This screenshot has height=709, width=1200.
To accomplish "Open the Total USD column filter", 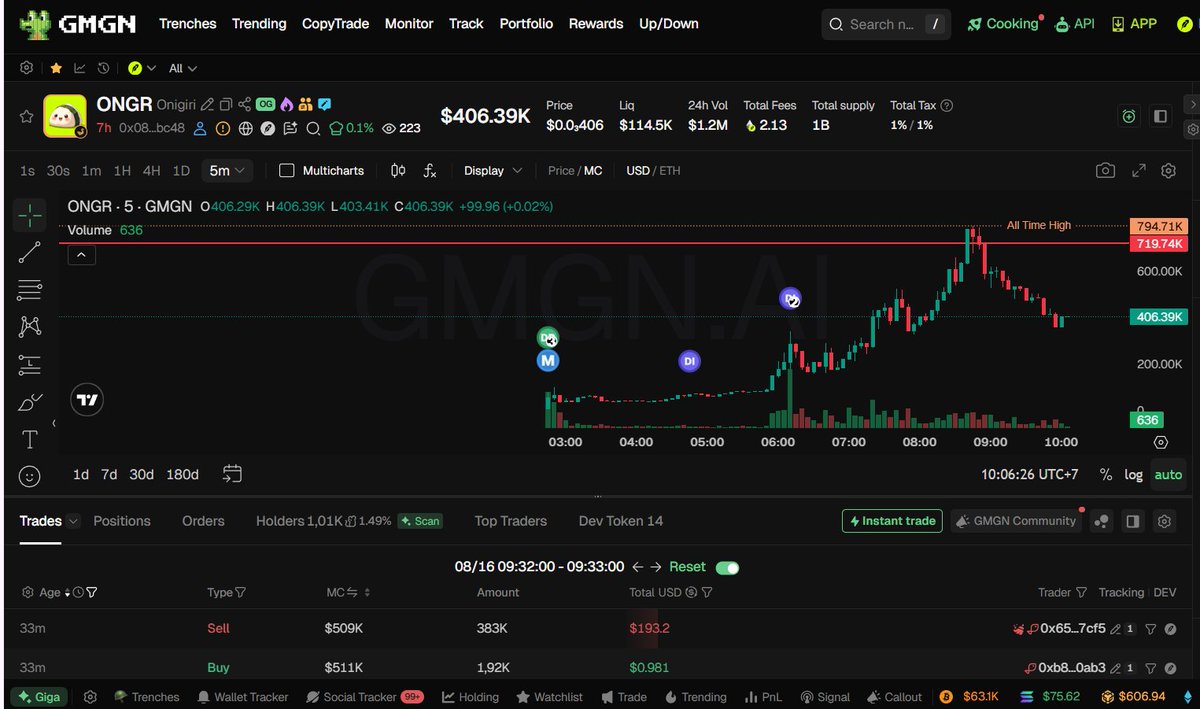I will point(707,593).
